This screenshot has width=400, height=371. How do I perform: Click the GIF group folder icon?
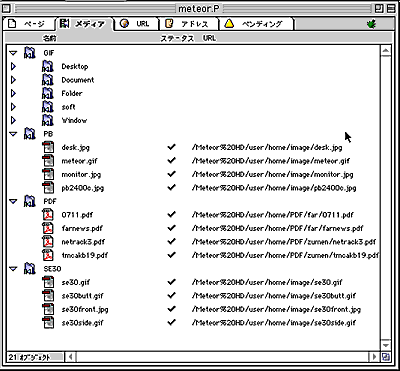[x=29, y=53]
